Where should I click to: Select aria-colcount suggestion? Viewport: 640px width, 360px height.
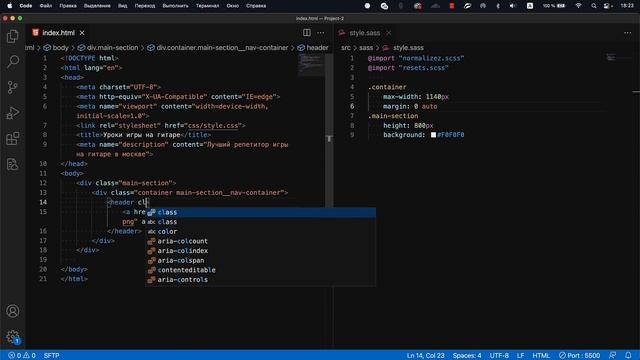click(260, 241)
